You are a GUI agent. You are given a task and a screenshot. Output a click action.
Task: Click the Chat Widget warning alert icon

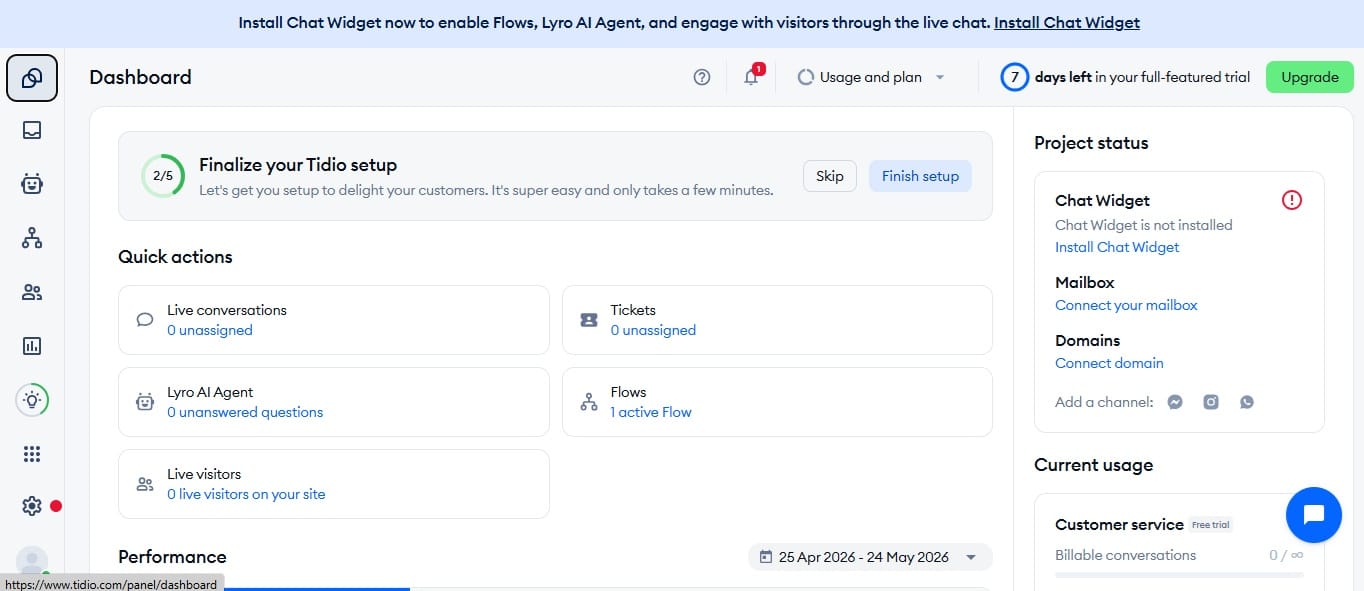click(1292, 200)
